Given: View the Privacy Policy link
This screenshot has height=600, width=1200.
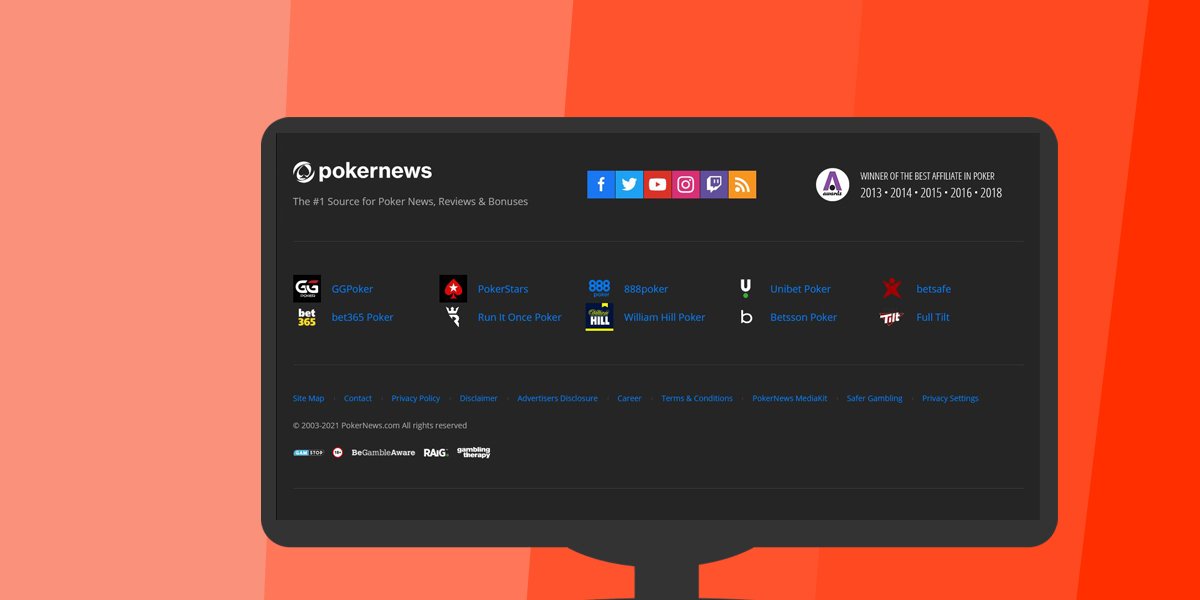Looking at the screenshot, I should tap(416, 398).
